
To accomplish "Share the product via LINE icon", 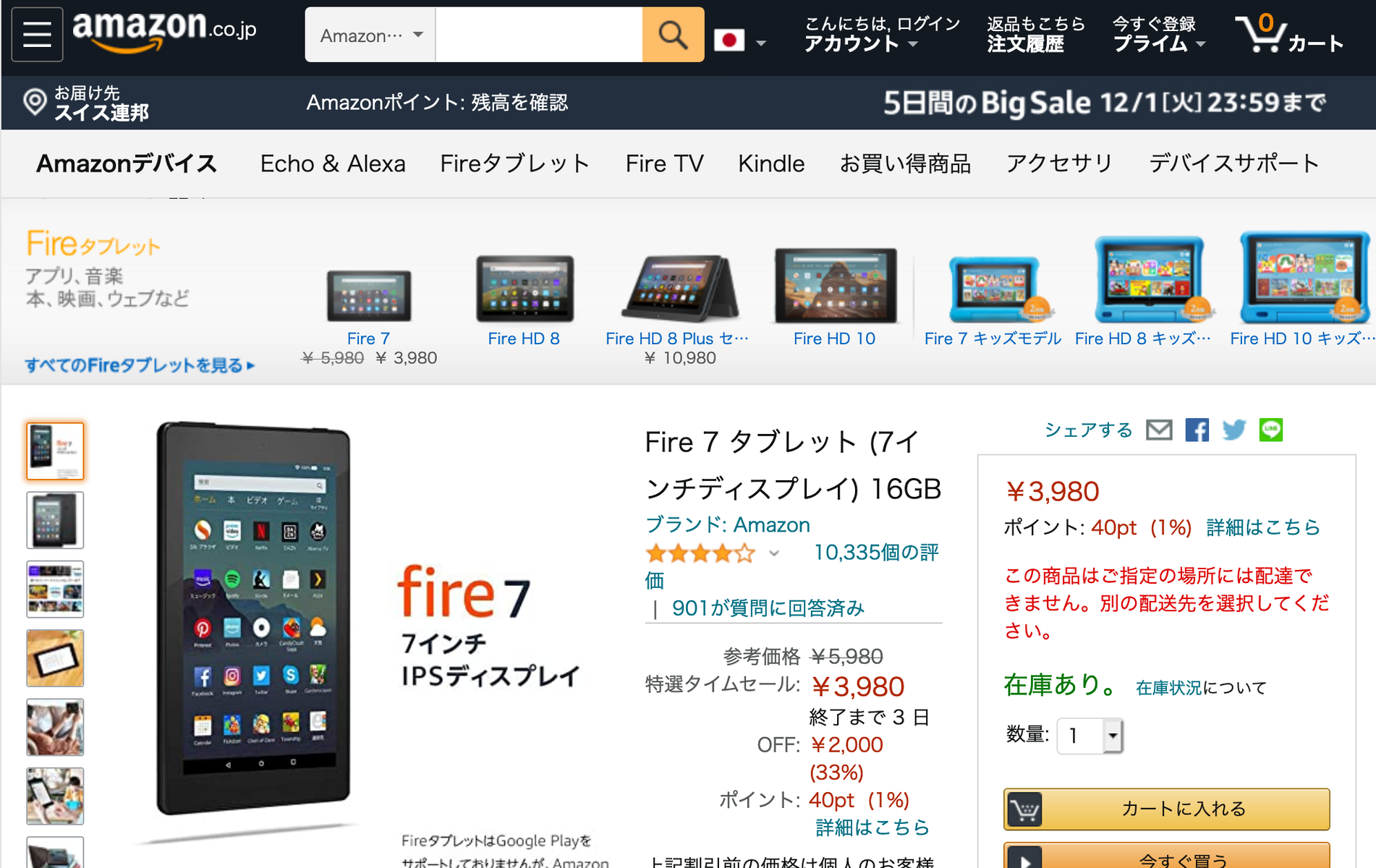I will tap(1271, 430).
